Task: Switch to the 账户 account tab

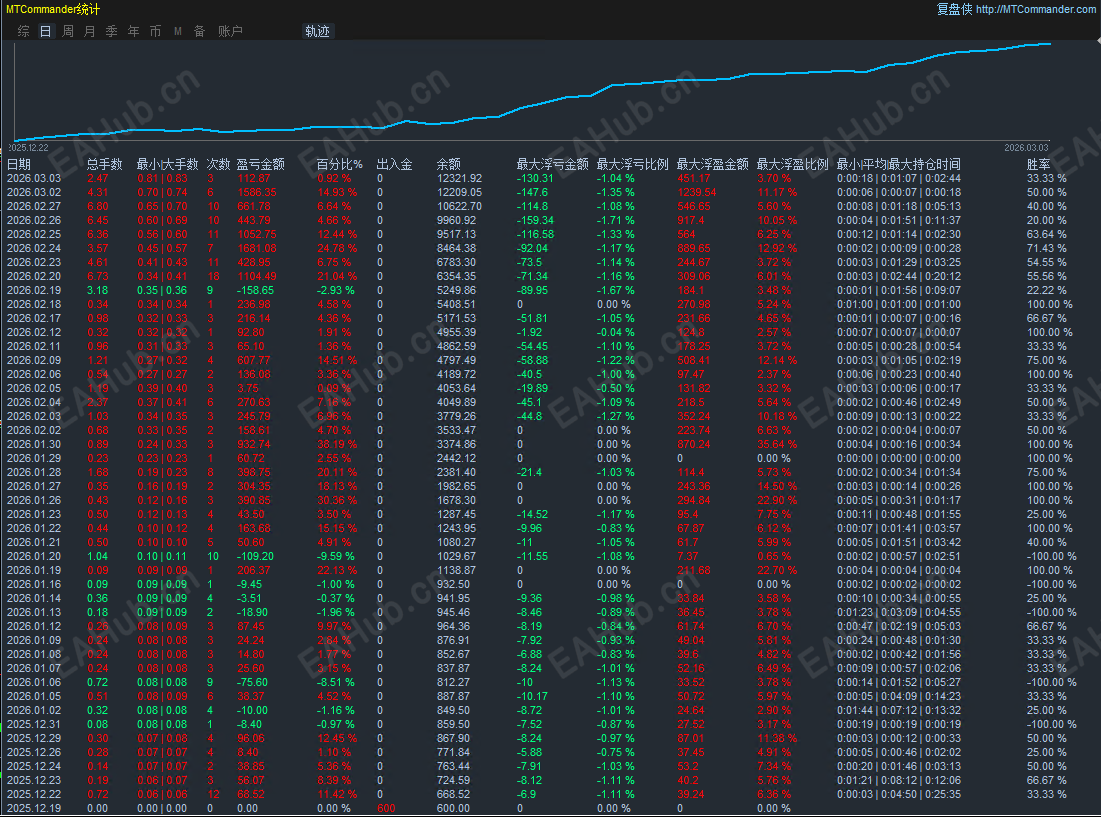Action: [x=230, y=31]
